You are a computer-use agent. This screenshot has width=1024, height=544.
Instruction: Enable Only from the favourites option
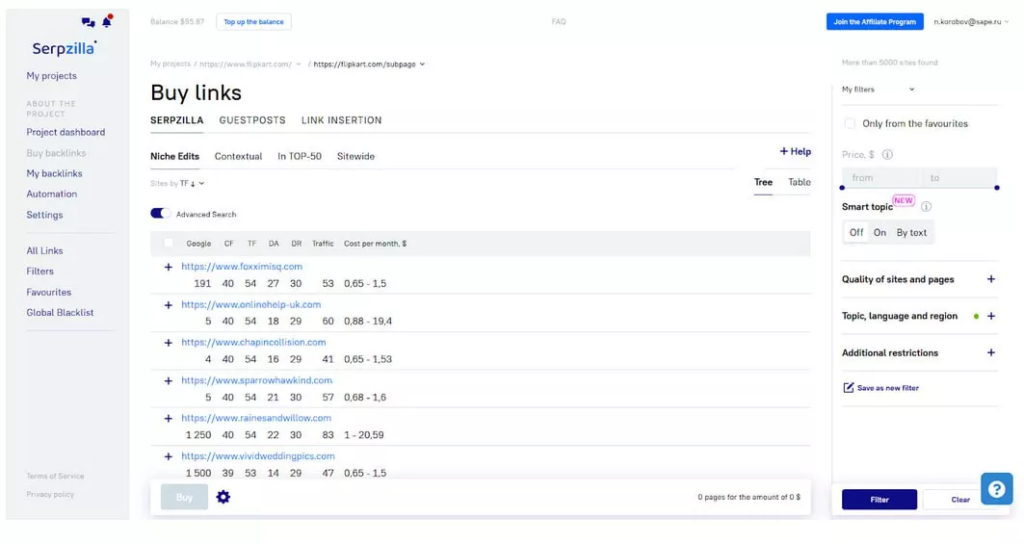tap(849, 124)
